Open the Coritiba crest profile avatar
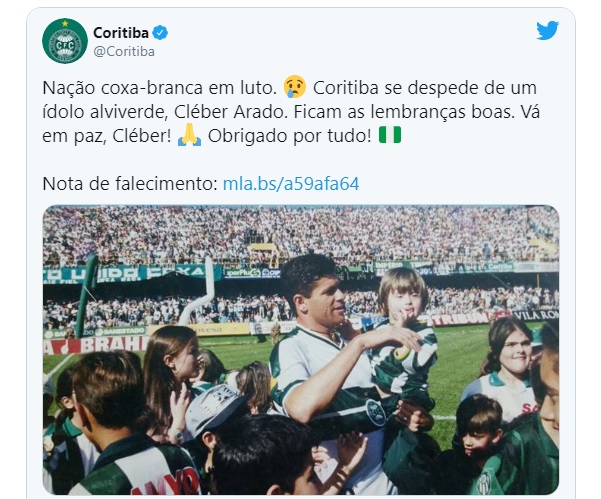Screen dimensions: 601x499 65,41
